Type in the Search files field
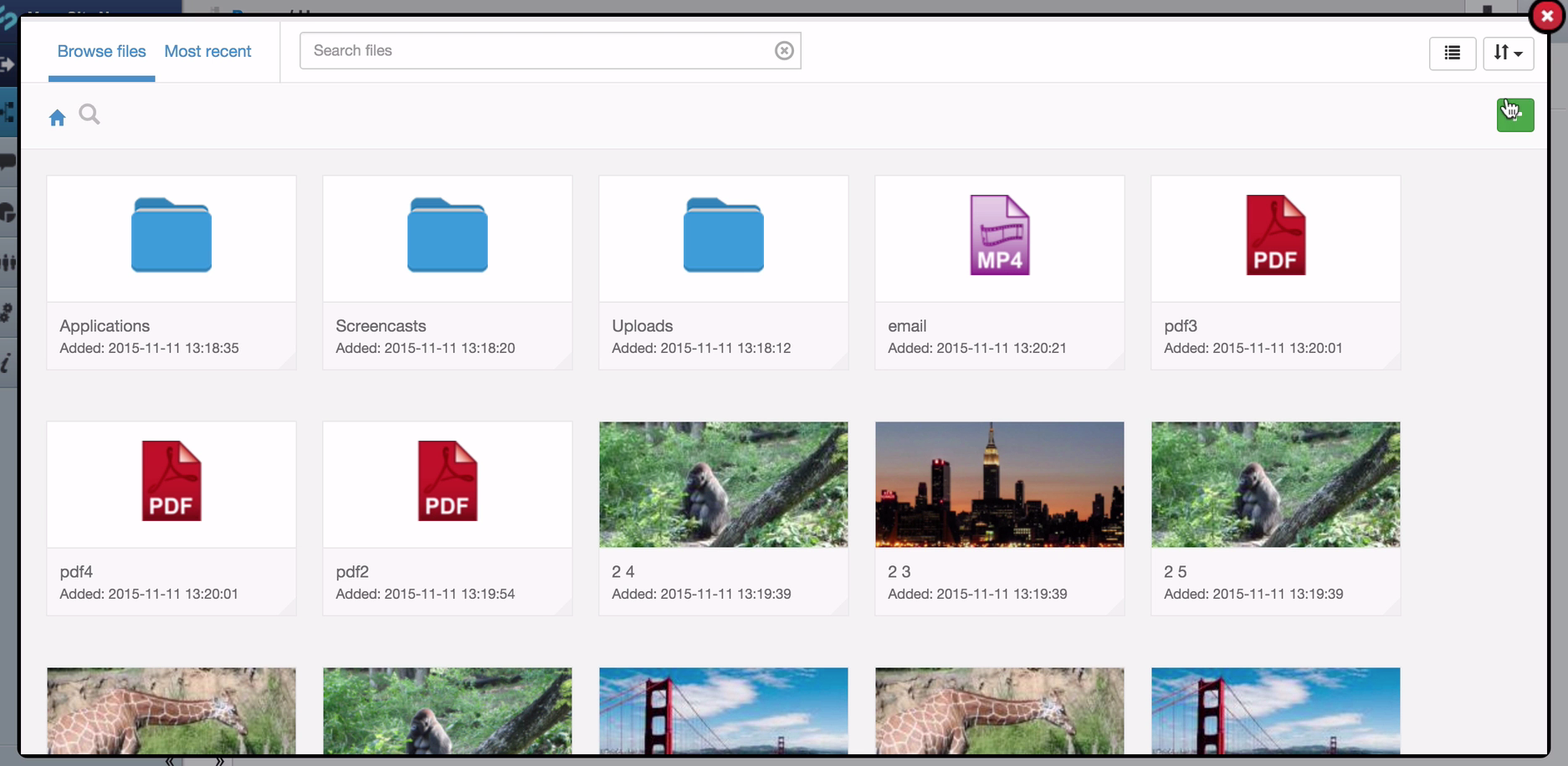Viewport: 1568px width, 766px height. pos(535,51)
